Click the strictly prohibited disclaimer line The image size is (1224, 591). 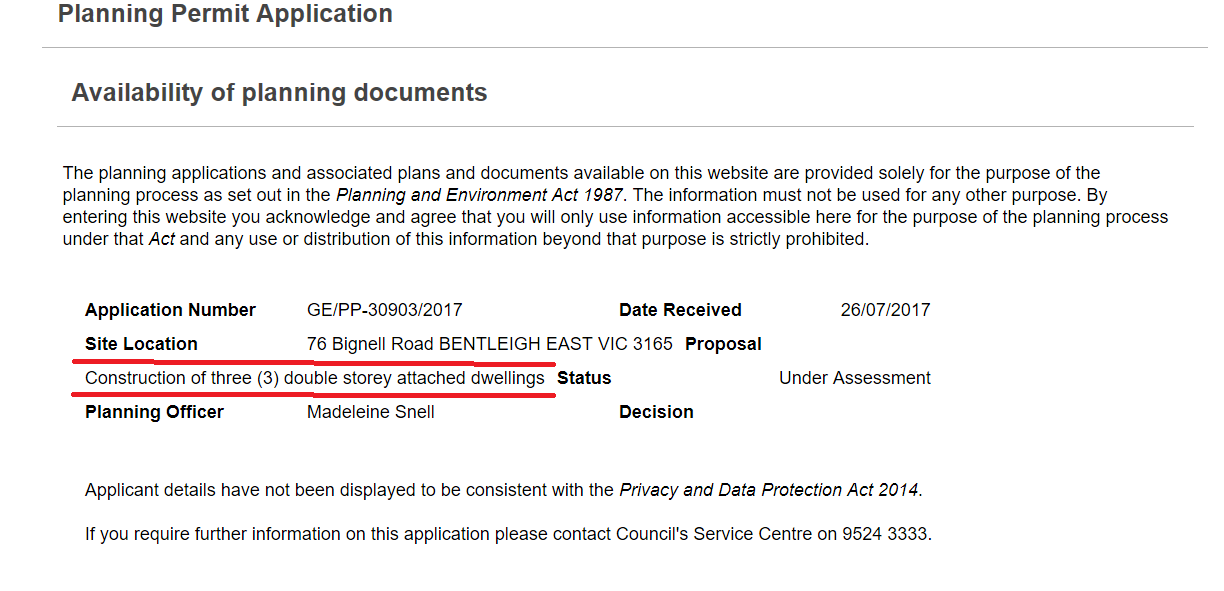tap(465, 240)
